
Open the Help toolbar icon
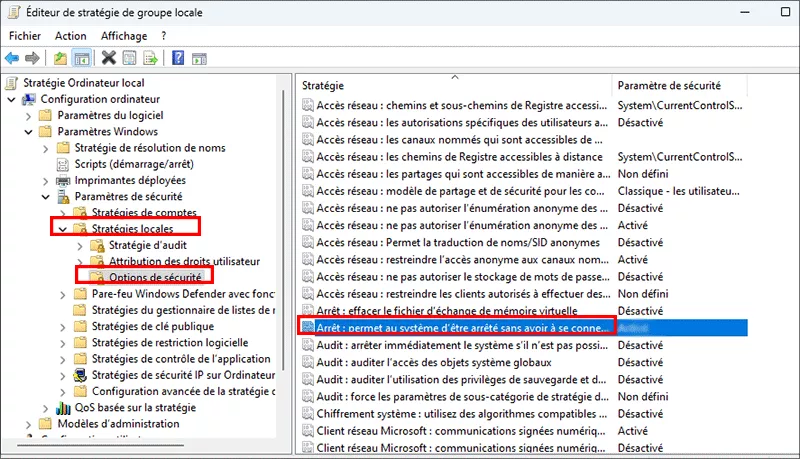(178, 58)
